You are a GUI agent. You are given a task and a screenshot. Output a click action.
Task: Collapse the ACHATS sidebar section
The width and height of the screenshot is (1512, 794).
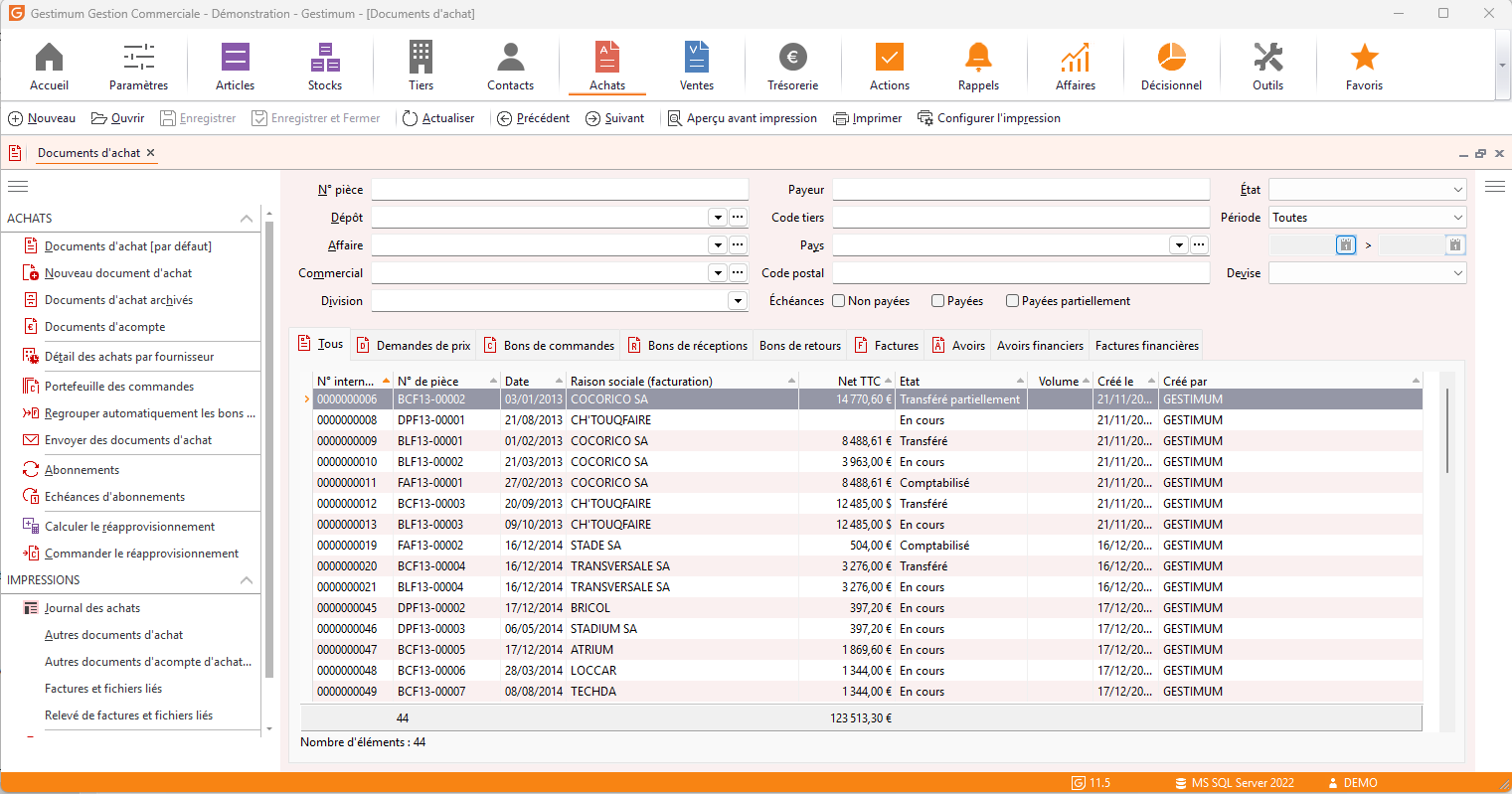[247, 219]
